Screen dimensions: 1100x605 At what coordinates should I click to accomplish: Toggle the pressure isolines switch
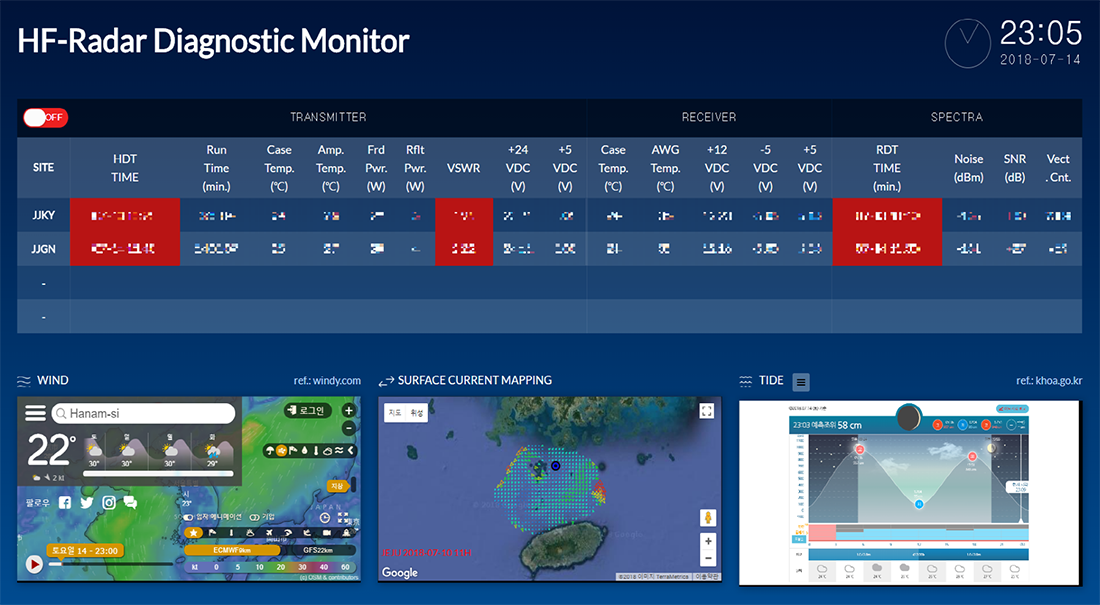tap(254, 517)
